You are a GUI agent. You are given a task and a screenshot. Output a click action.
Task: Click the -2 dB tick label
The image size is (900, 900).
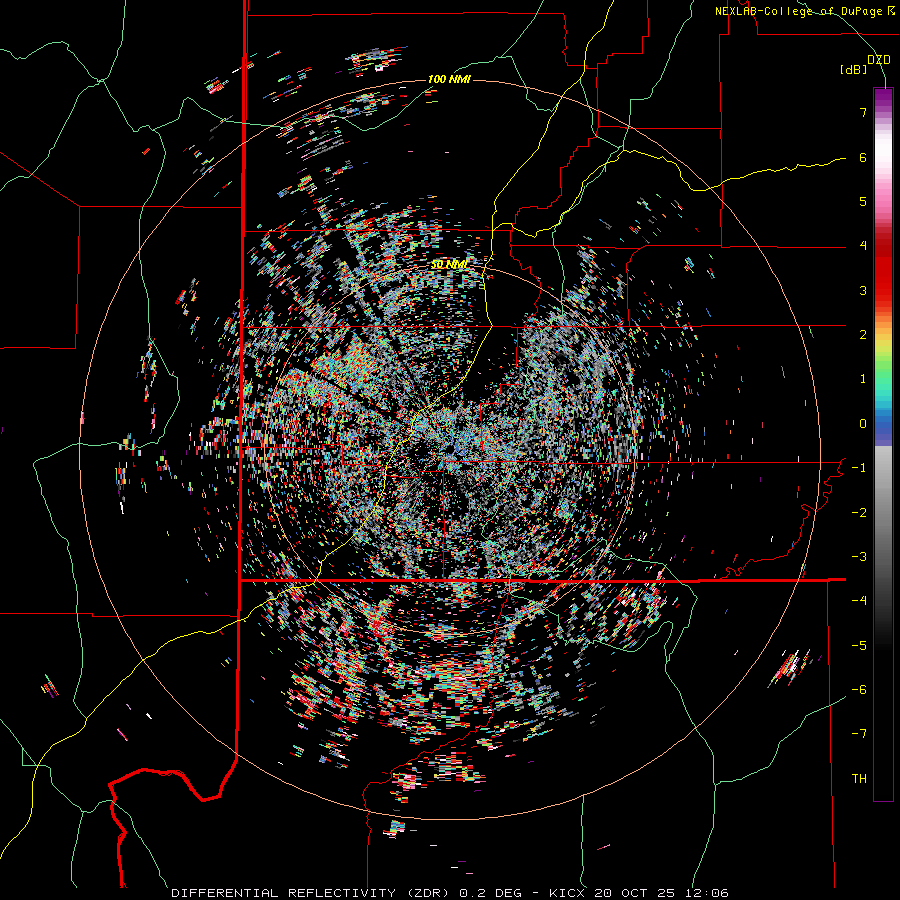tap(859, 513)
